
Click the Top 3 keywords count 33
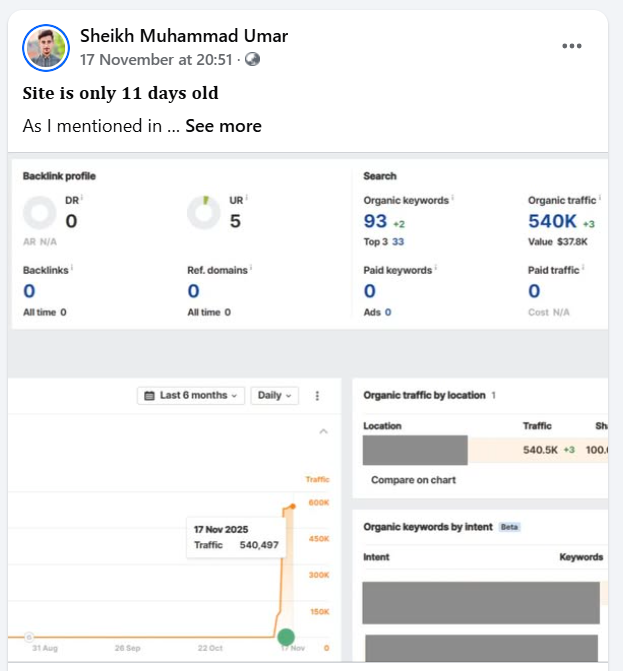398,242
